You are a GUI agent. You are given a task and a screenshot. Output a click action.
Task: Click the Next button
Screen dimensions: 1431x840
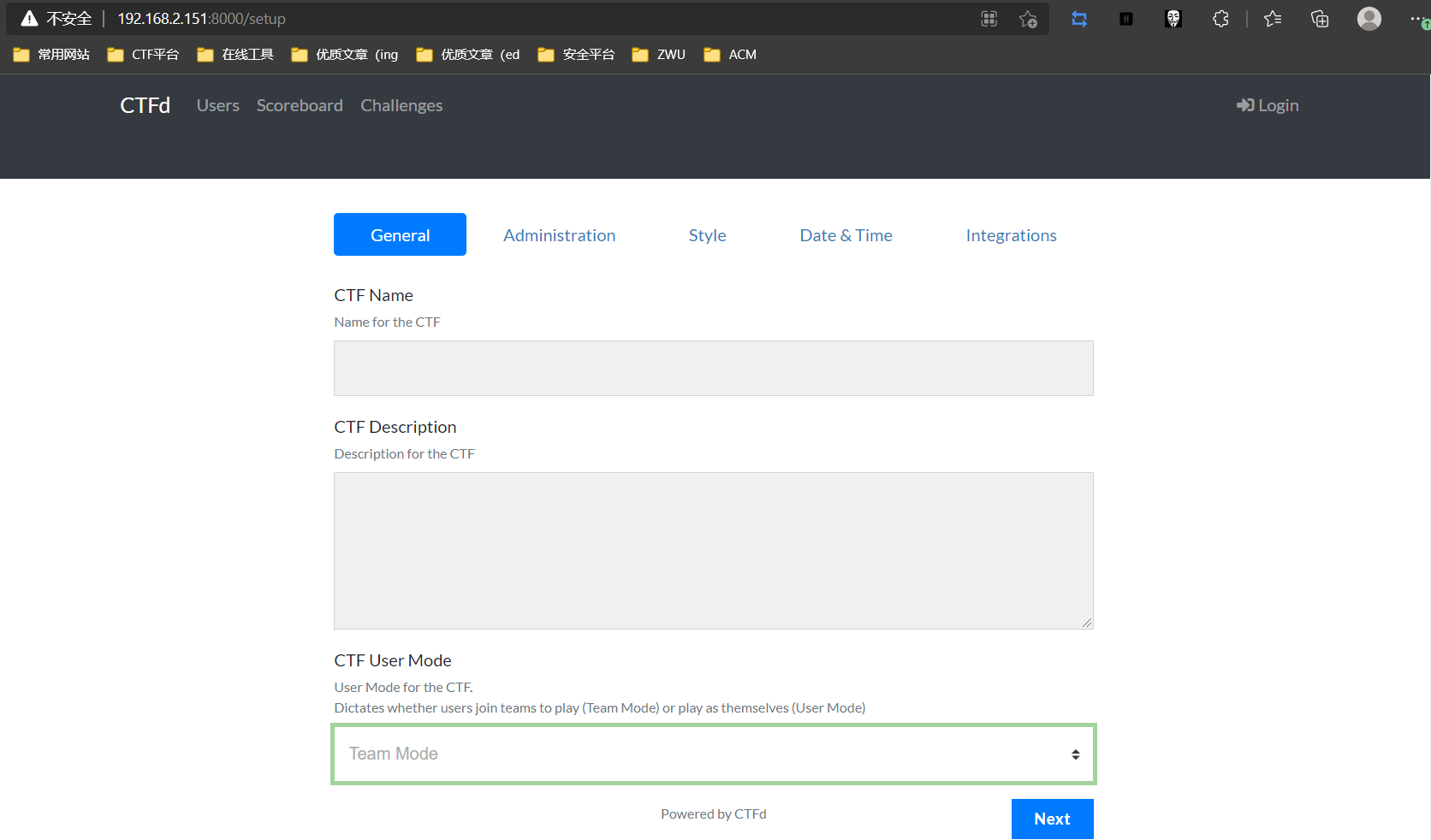point(1053,819)
